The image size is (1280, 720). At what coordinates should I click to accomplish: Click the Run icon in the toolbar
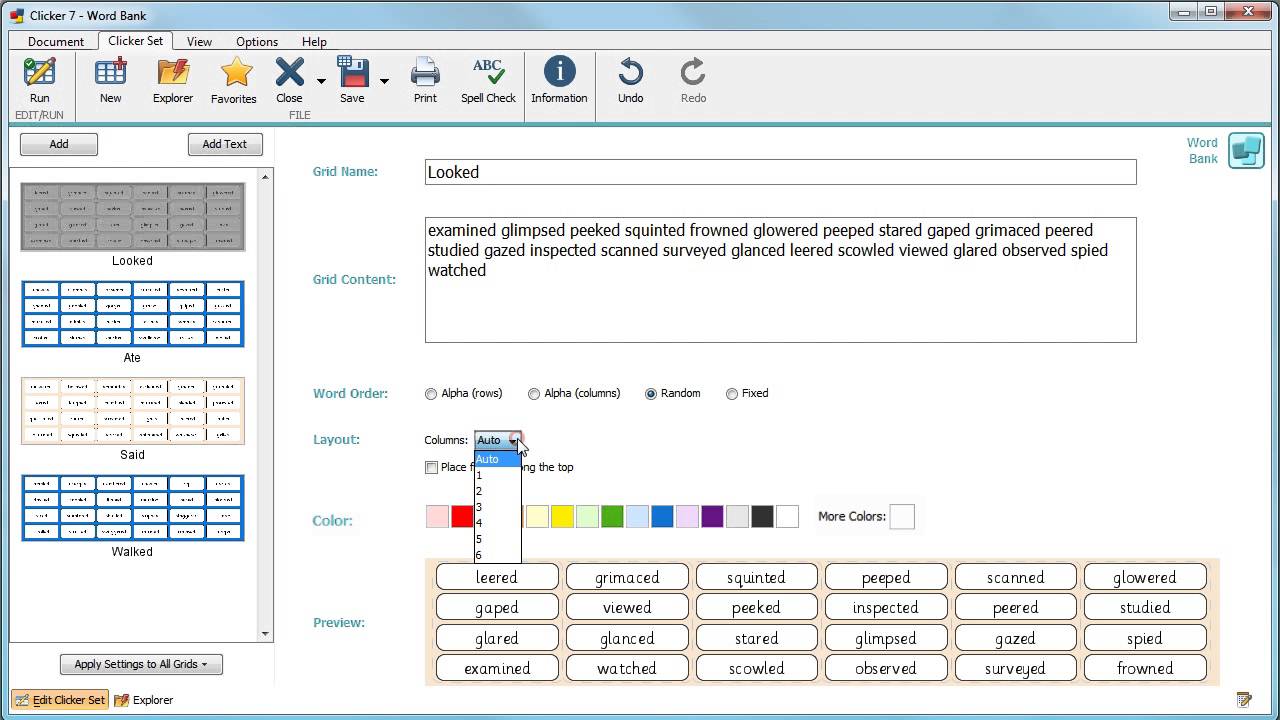coord(39,79)
